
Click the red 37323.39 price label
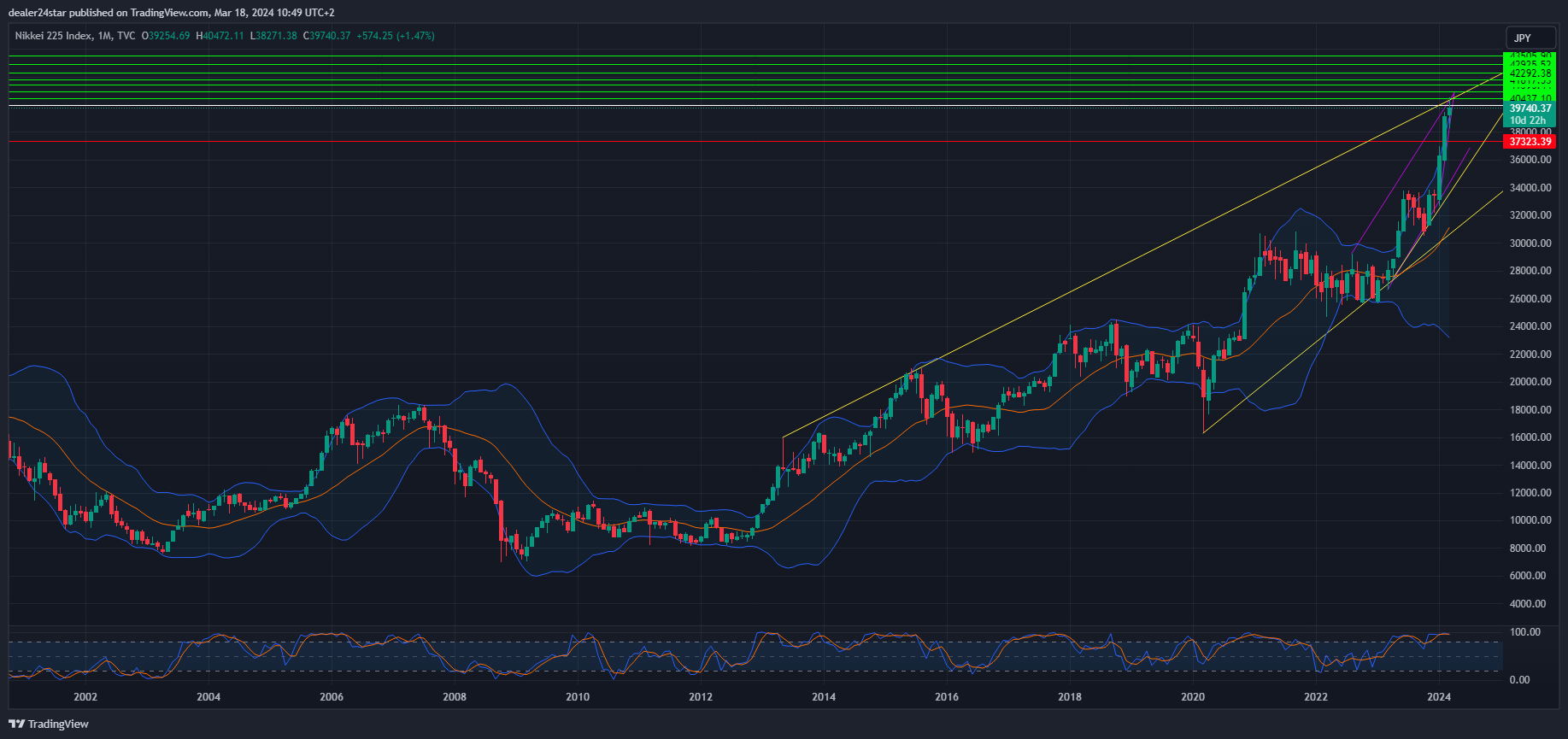[1530, 142]
